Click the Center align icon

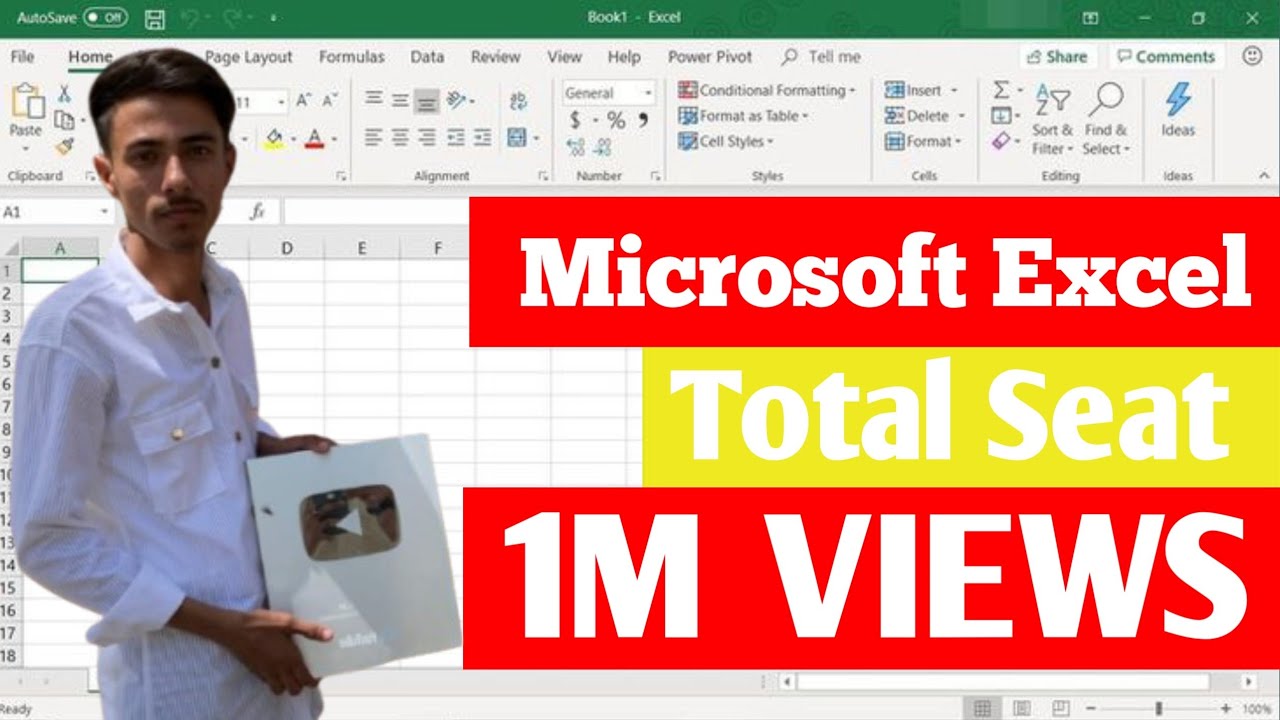point(400,138)
